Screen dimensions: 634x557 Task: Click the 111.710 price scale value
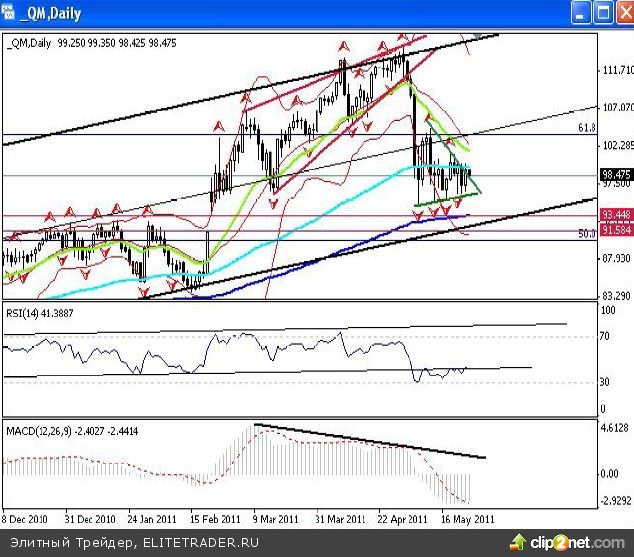(615, 71)
